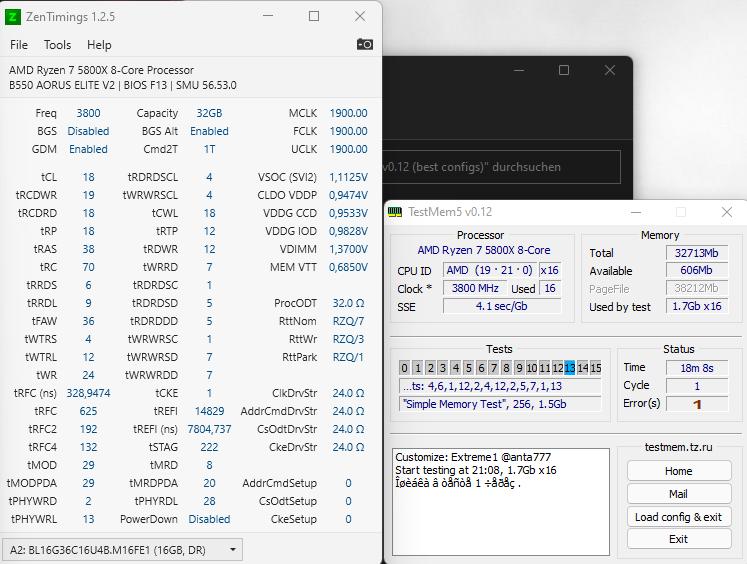Click the GDM value Enabled
This screenshot has height=564, width=747.
coord(88,149)
